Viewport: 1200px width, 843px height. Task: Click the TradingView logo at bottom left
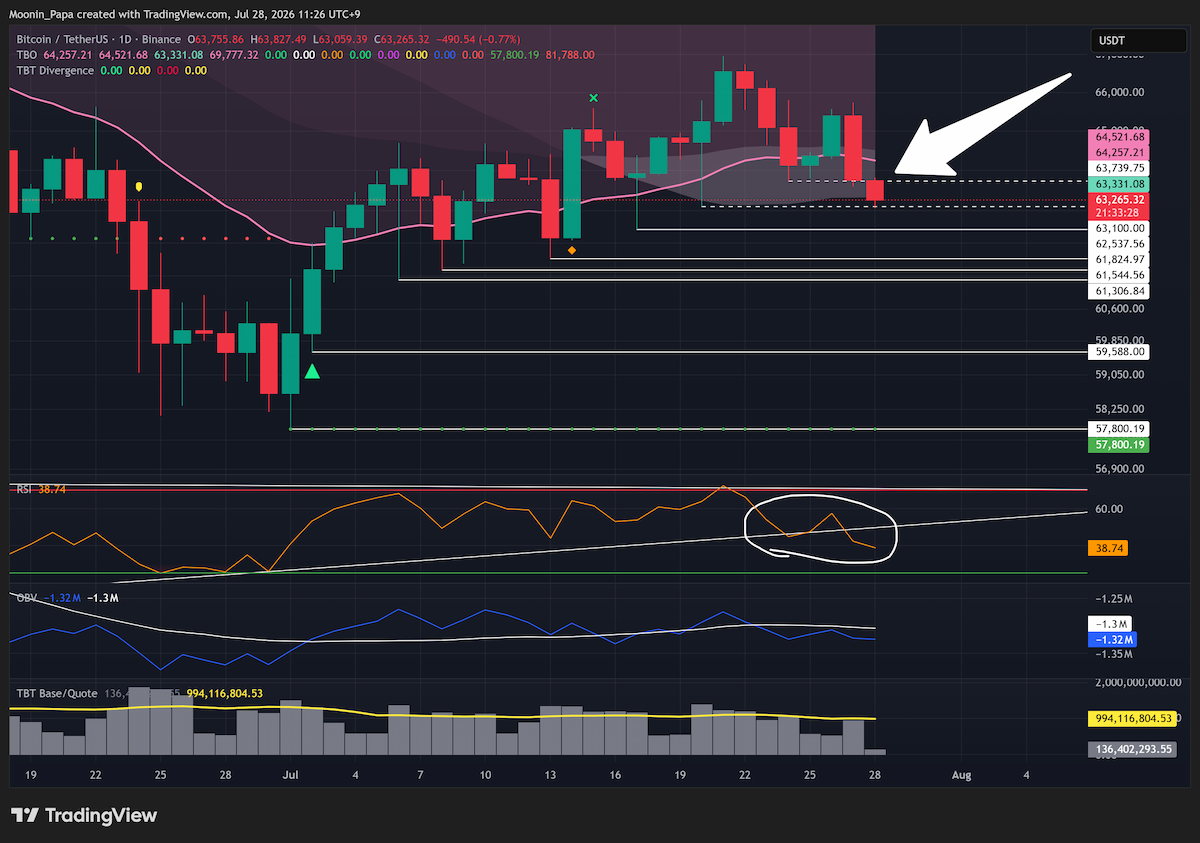(84, 816)
